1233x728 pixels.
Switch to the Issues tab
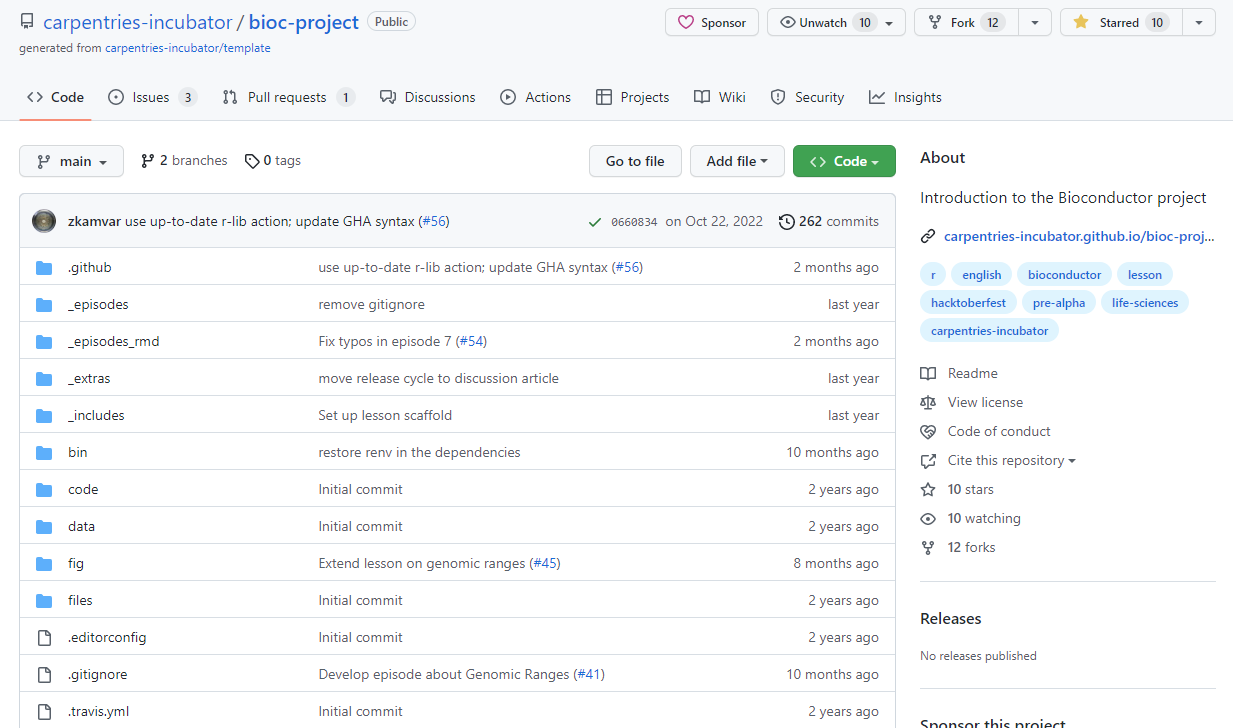point(152,97)
